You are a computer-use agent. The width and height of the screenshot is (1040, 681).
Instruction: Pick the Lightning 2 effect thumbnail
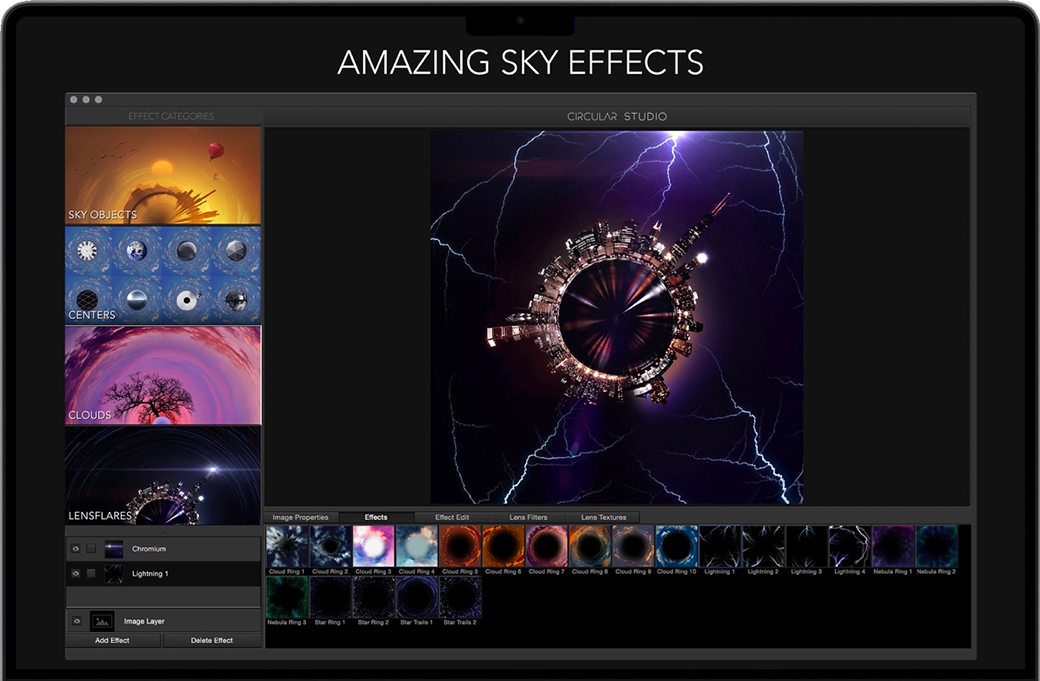coord(762,546)
